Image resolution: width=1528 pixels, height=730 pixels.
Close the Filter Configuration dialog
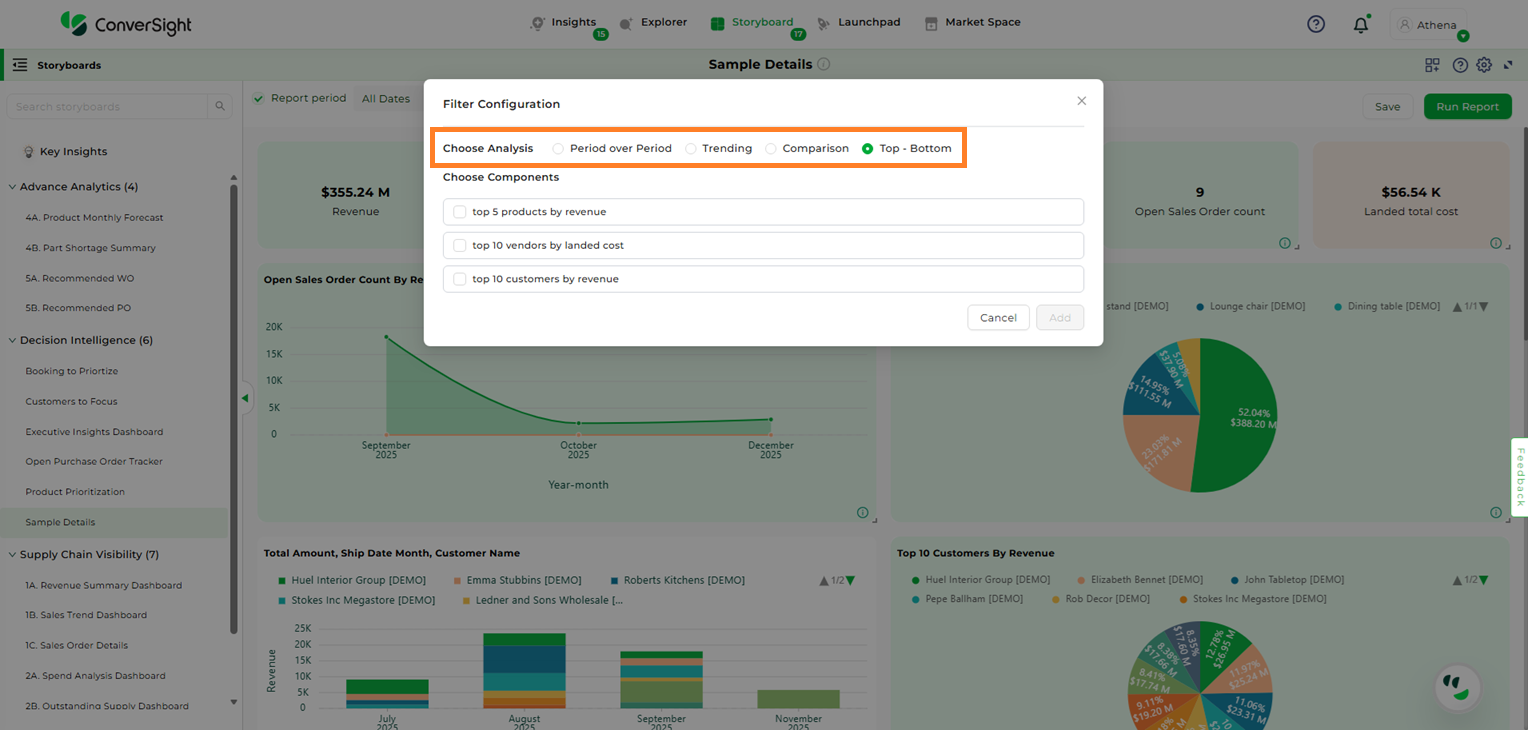click(1081, 101)
